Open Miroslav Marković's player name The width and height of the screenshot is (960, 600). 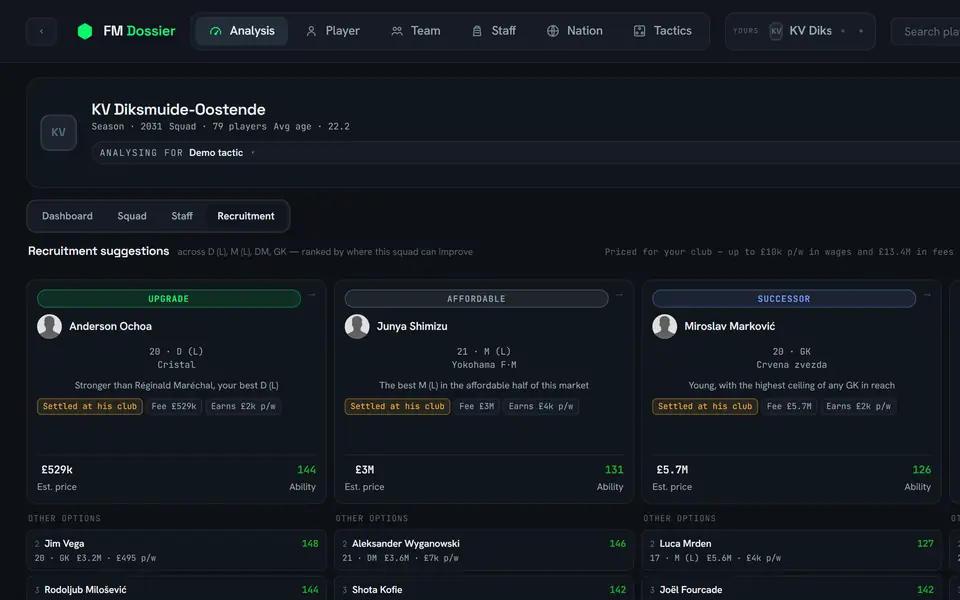(x=730, y=326)
